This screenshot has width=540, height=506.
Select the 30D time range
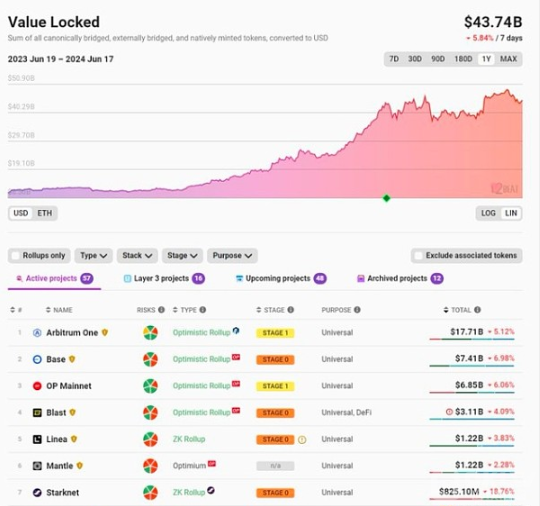pos(415,59)
